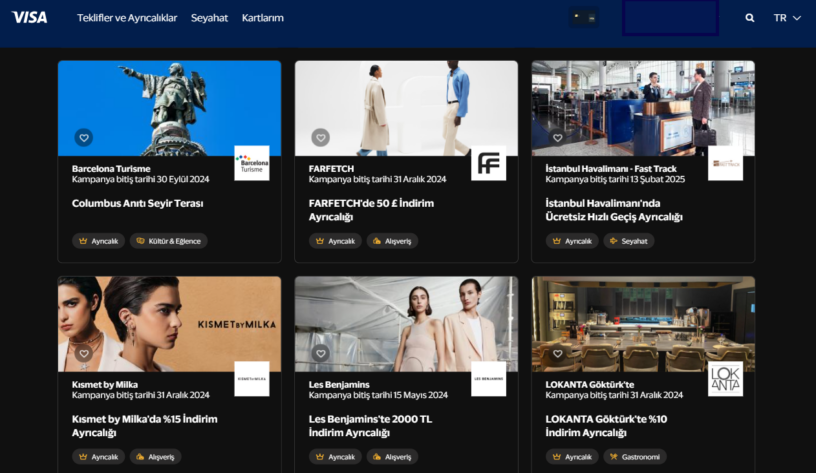This screenshot has height=473, width=816.
Task: Click the Barcelona Turisme brand logo
Action: [x=252, y=163]
